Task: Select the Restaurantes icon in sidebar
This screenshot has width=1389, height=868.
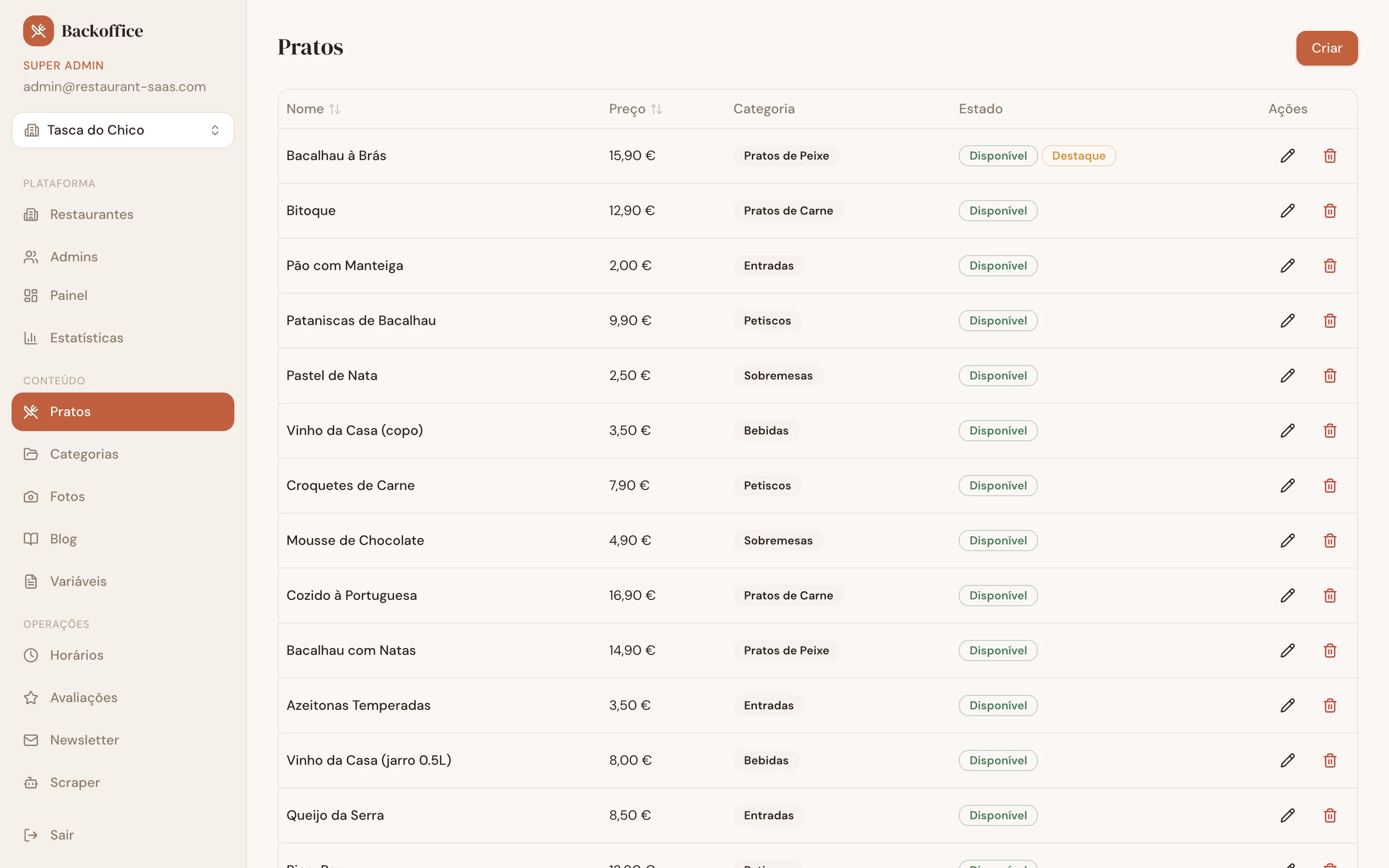Action: point(31,214)
